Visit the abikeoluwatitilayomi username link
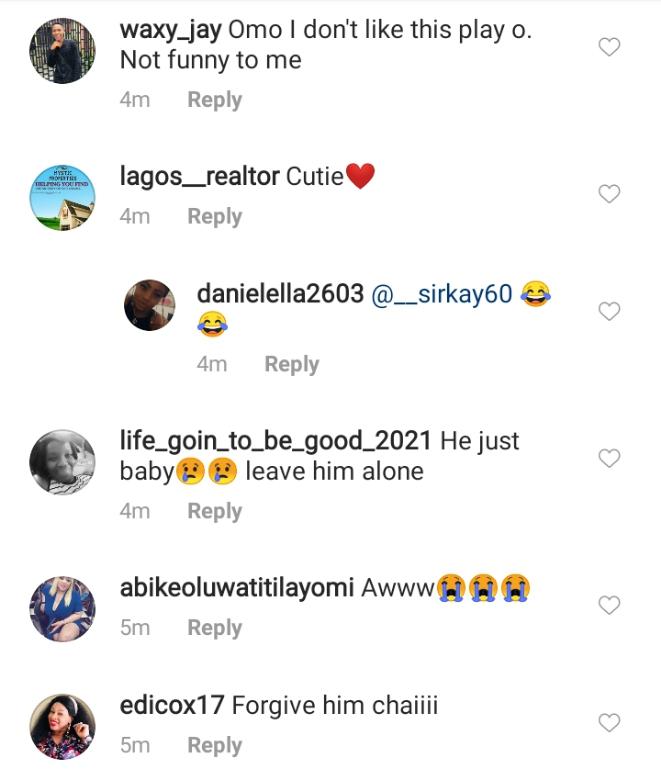661x770 pixels. [x=237, y=588]
